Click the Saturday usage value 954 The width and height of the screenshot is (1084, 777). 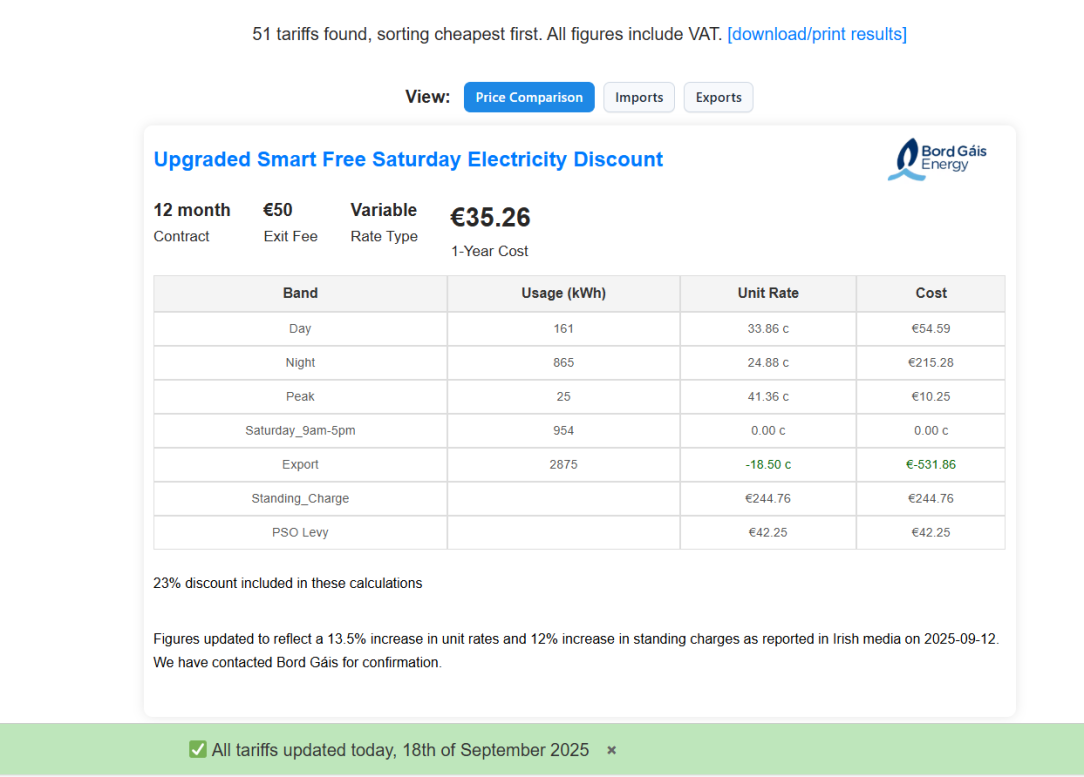coord(563,430)
